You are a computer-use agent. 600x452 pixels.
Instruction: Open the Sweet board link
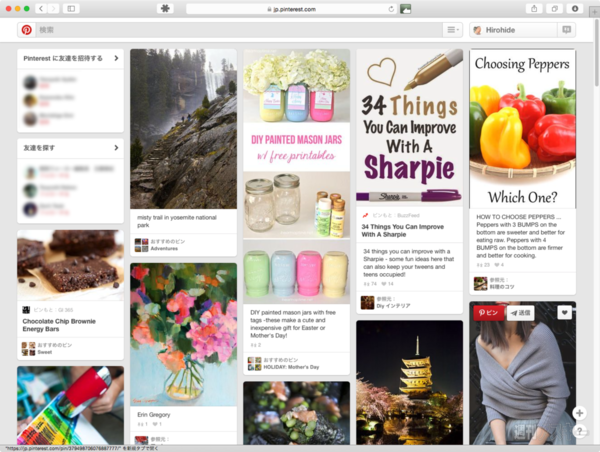click(45, 352)
